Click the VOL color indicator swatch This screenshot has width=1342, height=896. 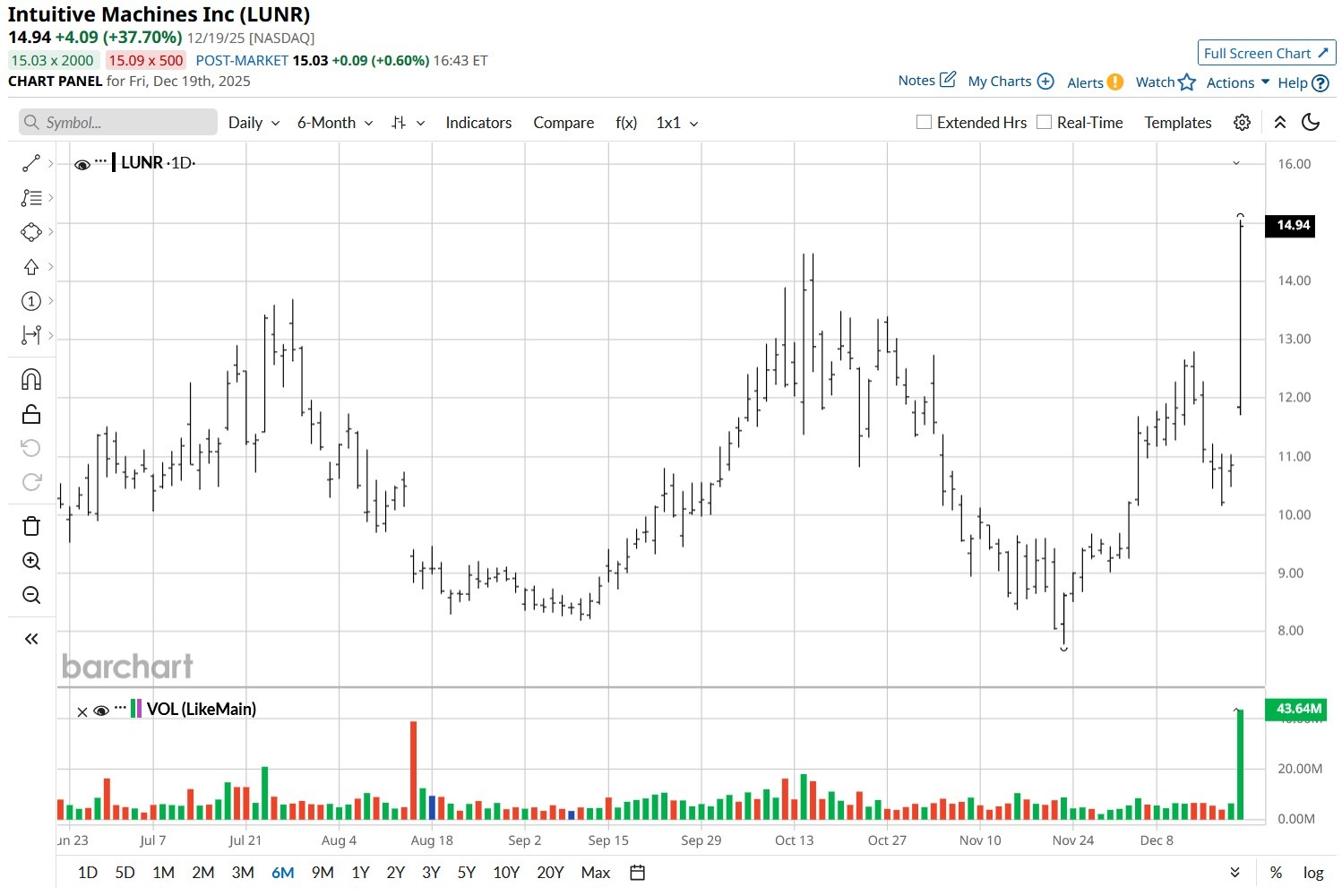[x=136, y=709]
